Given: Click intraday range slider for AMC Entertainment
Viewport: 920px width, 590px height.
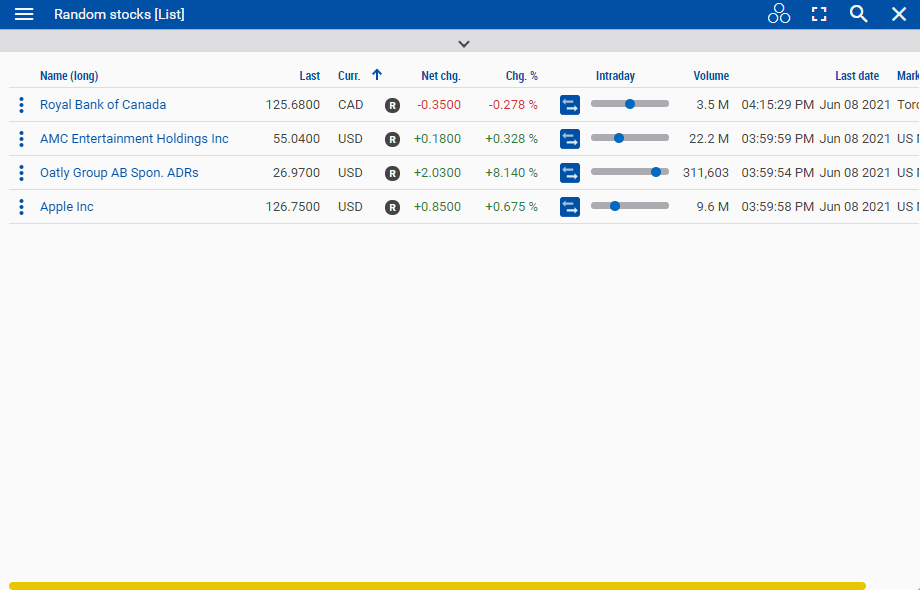Looking at the screenshot, I should [630, 138].
